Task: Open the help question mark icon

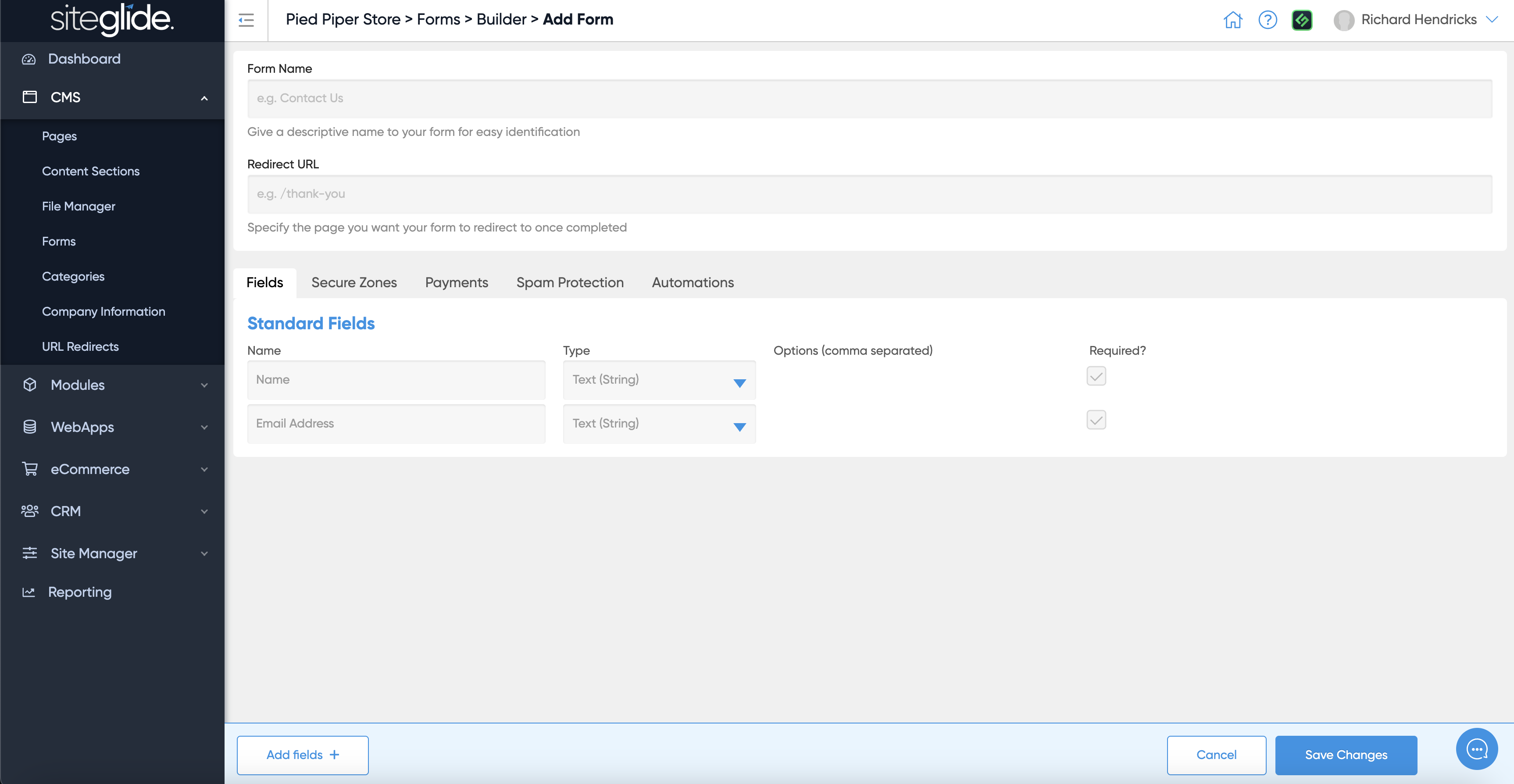Action: point(1267,20)
